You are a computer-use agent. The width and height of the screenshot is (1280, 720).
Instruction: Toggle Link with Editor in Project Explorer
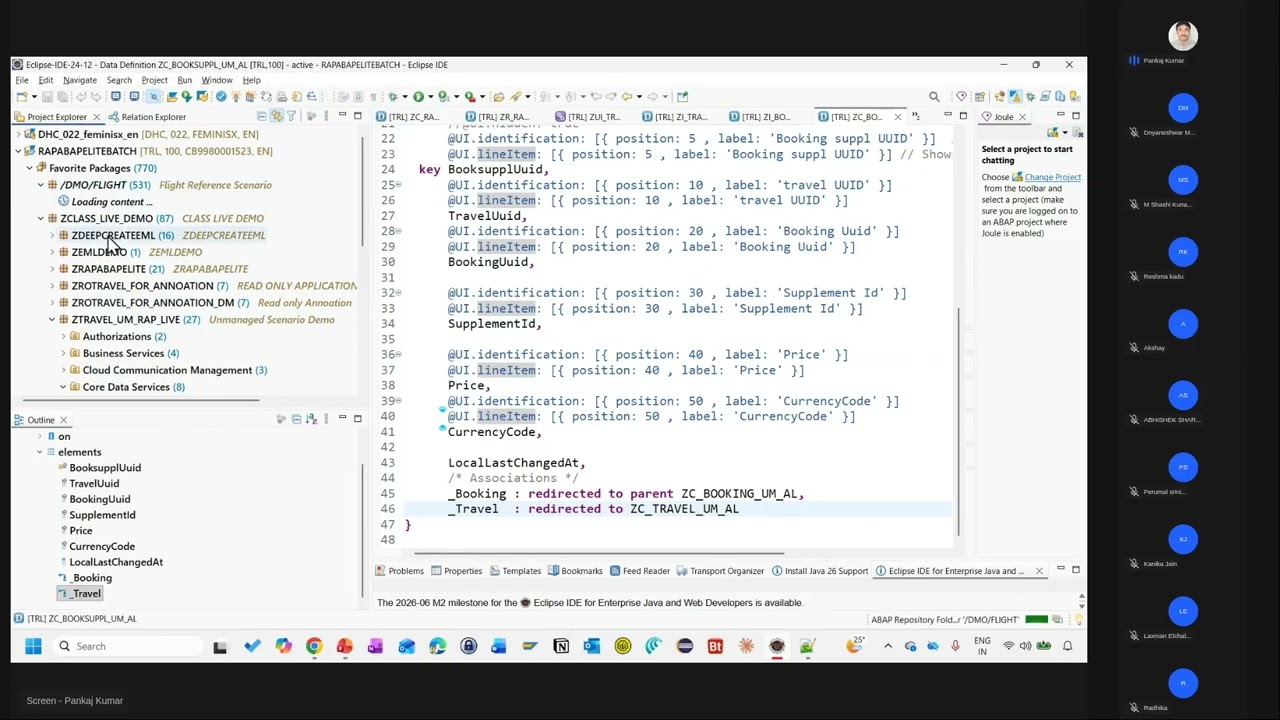click(277, 117)
